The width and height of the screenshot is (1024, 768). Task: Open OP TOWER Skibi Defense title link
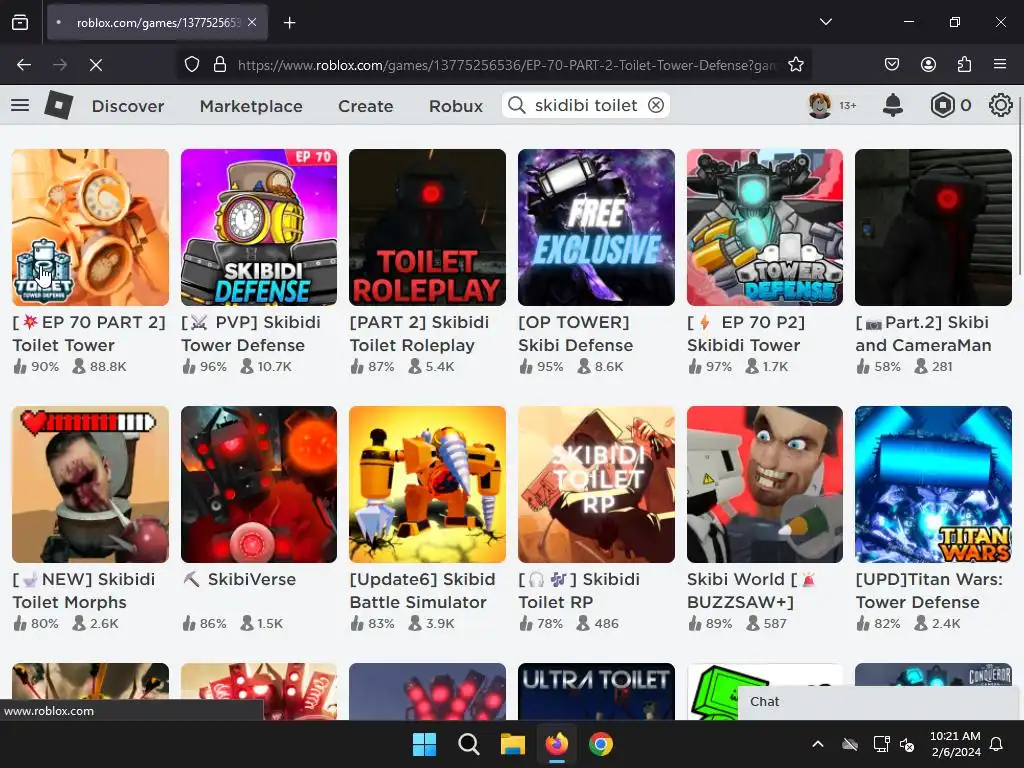[575, 334]
